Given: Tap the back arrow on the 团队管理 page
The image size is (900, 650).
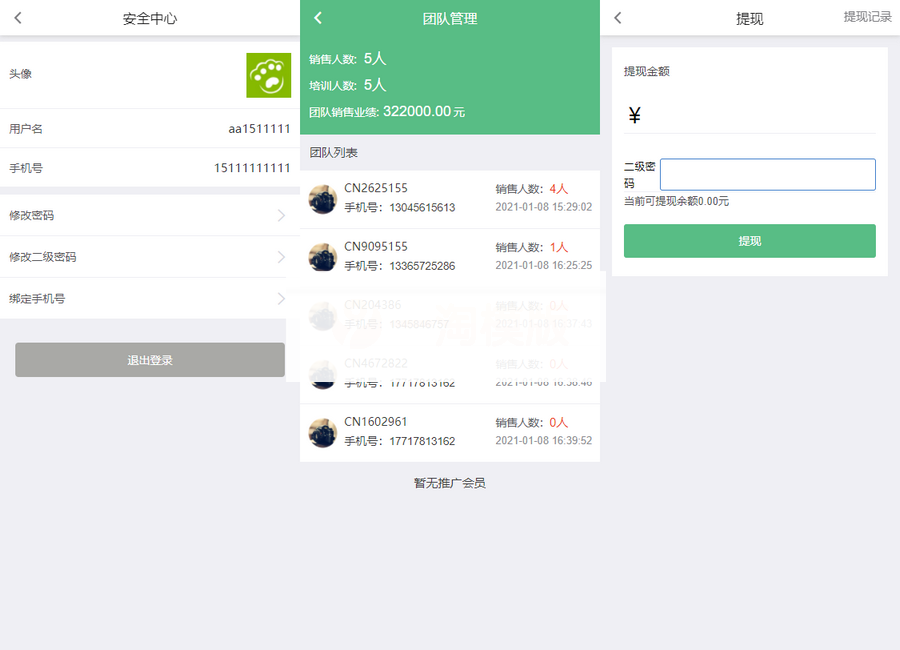Looking at the screenshot, I should [x=317, y=17].
